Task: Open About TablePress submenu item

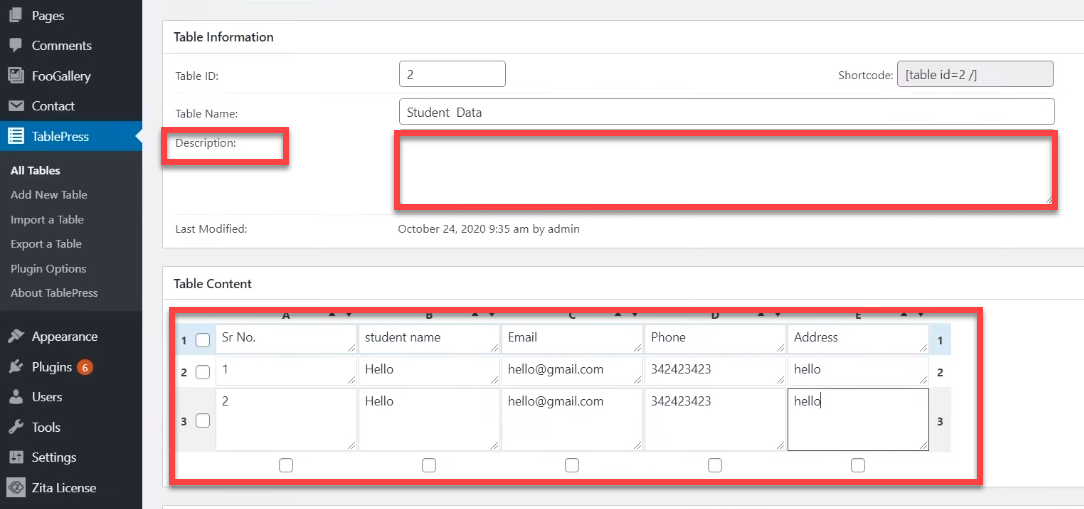Action: pyautogui.click(x=54, y=293)
